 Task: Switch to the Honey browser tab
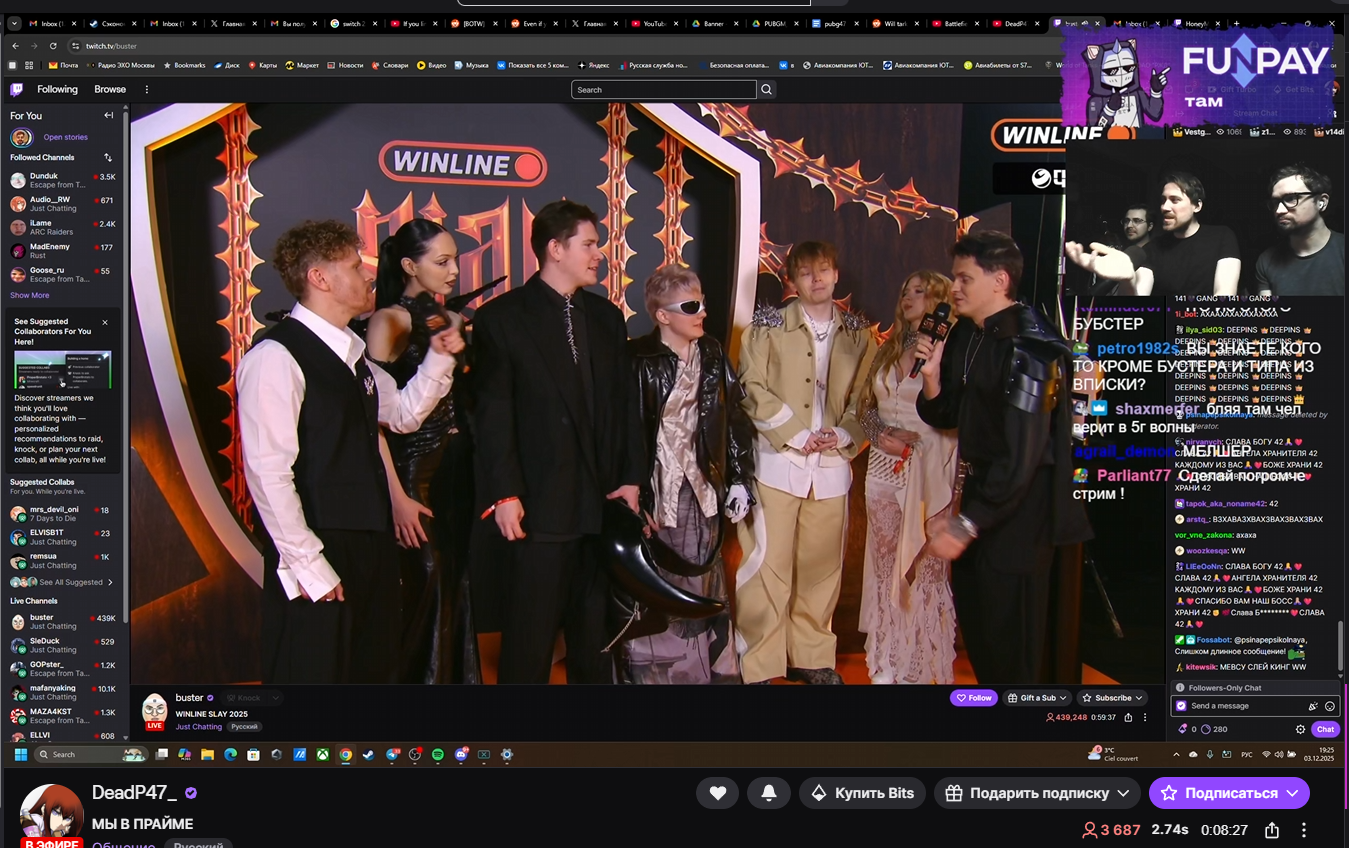[1196, 23]
